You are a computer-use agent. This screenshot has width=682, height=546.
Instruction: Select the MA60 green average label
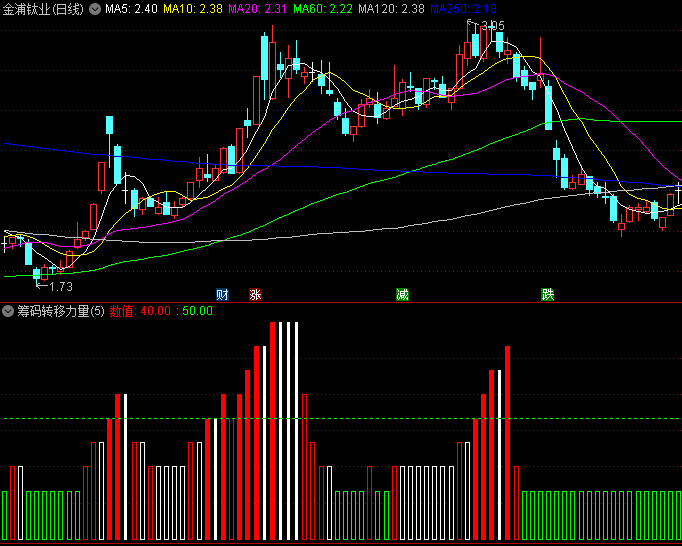point(323,9)
